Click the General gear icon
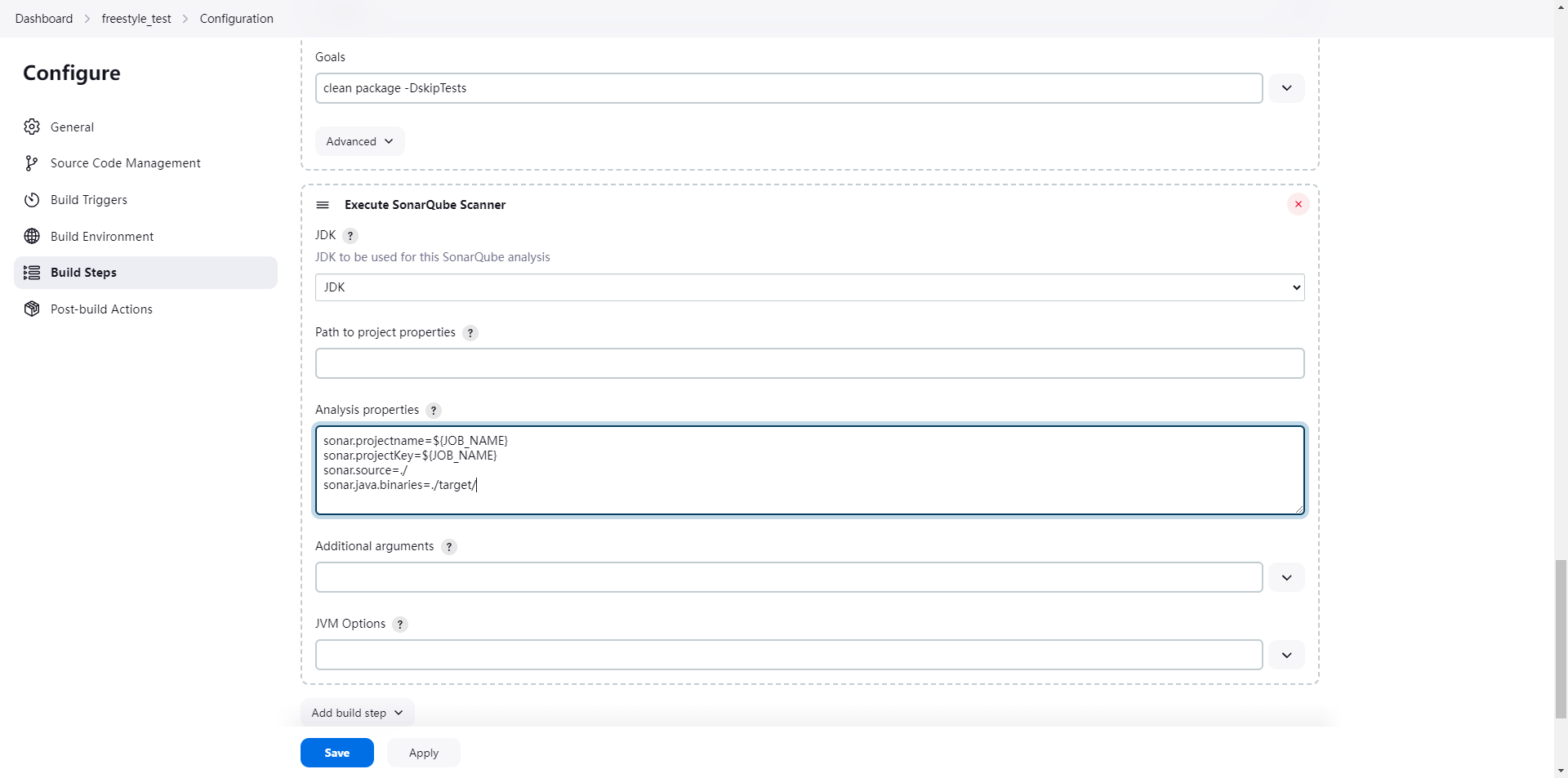 click(32, 127)
